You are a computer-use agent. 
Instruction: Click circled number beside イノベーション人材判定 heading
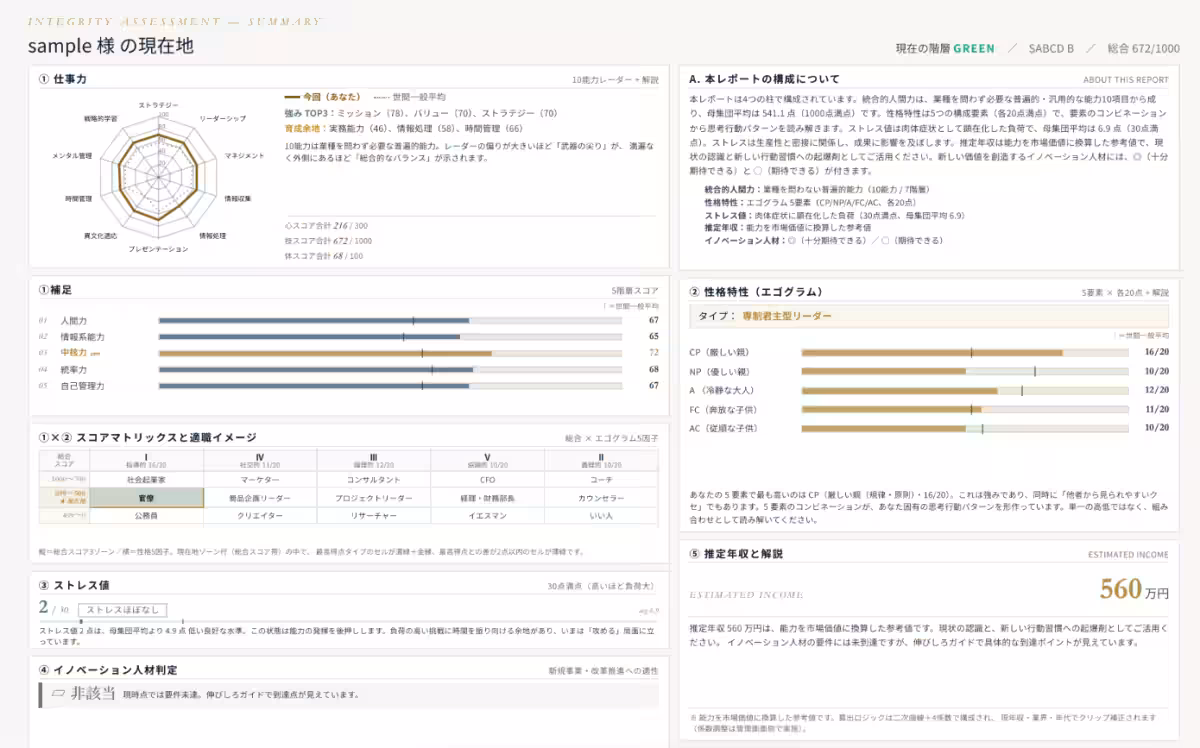pos(43,670)
